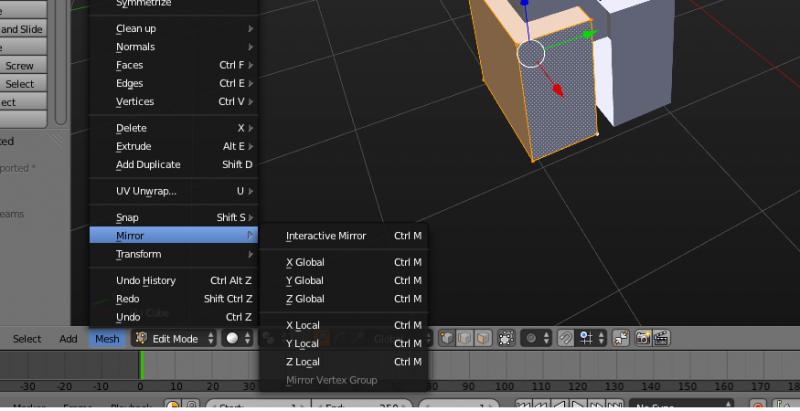Click the white manipulator center circle
This screenshot has width=800, height=411.
coord(531,54)
